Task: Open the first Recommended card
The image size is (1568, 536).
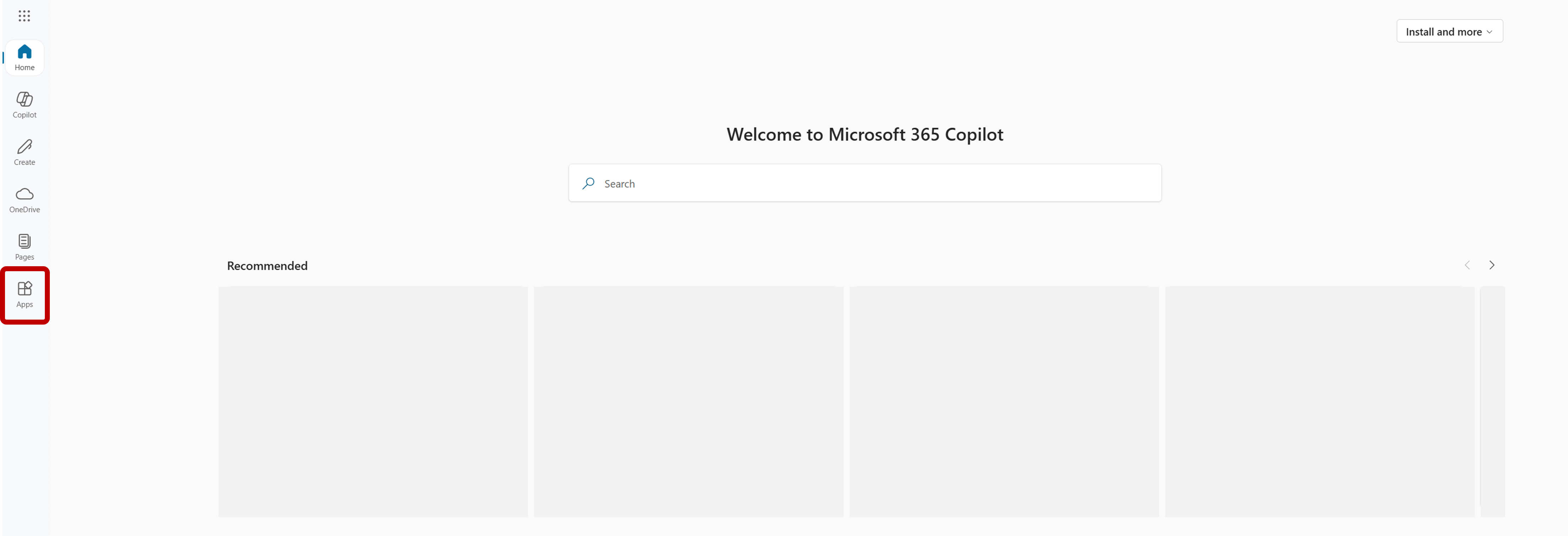Action: [373, 401]
